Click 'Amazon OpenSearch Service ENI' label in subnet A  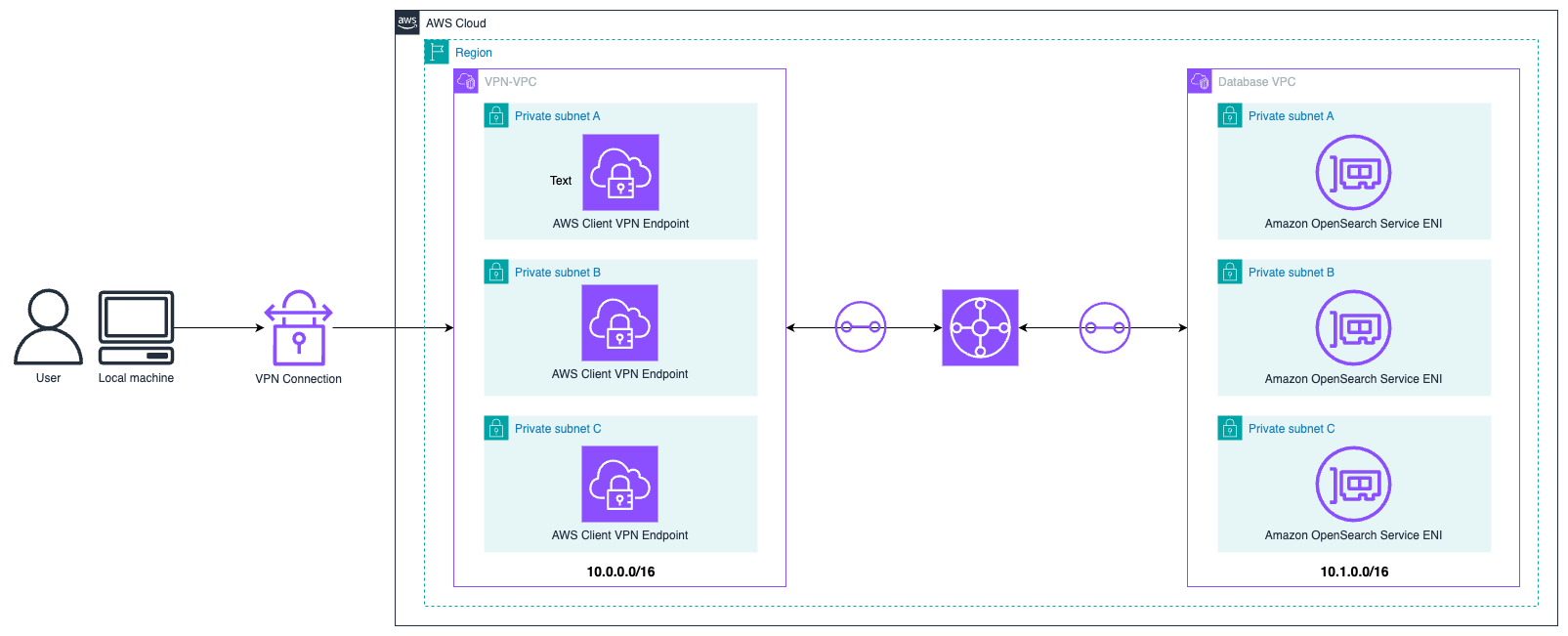1353,224
